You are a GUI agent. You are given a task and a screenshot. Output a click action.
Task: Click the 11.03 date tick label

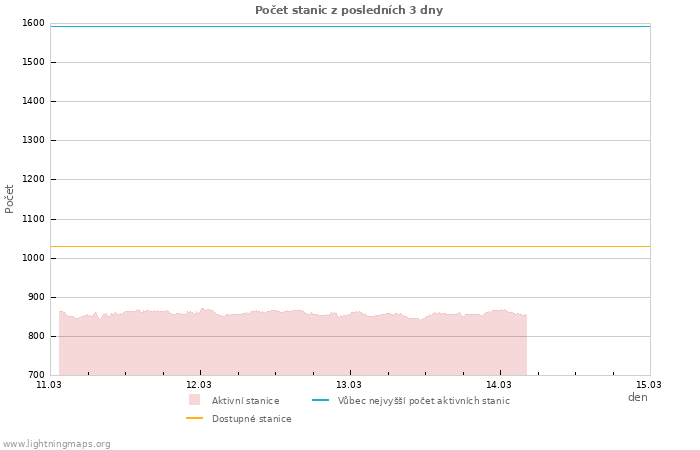point(49,384)
